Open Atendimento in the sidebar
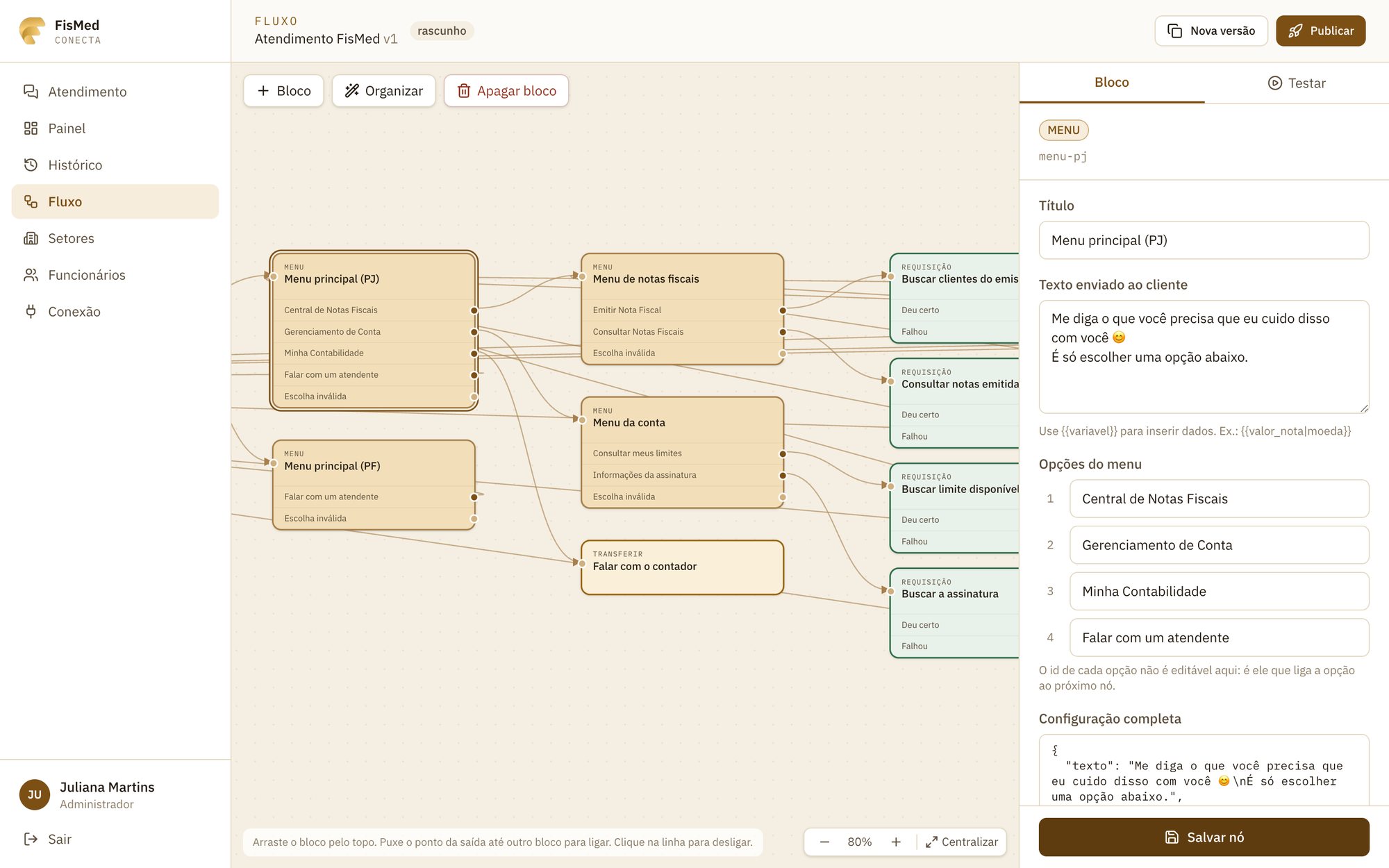 tap(115, 92)
